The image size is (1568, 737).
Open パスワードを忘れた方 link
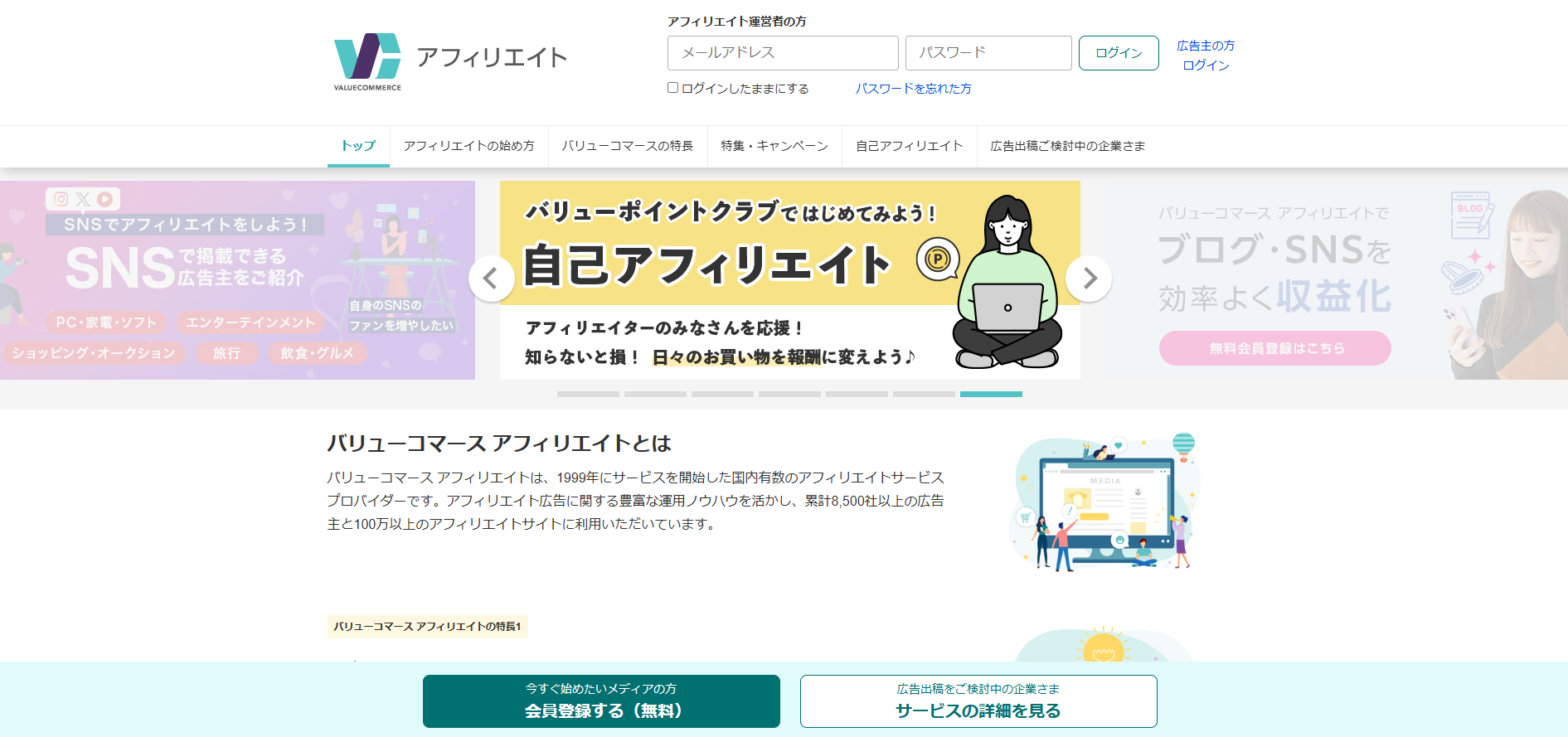pos(914,88)
